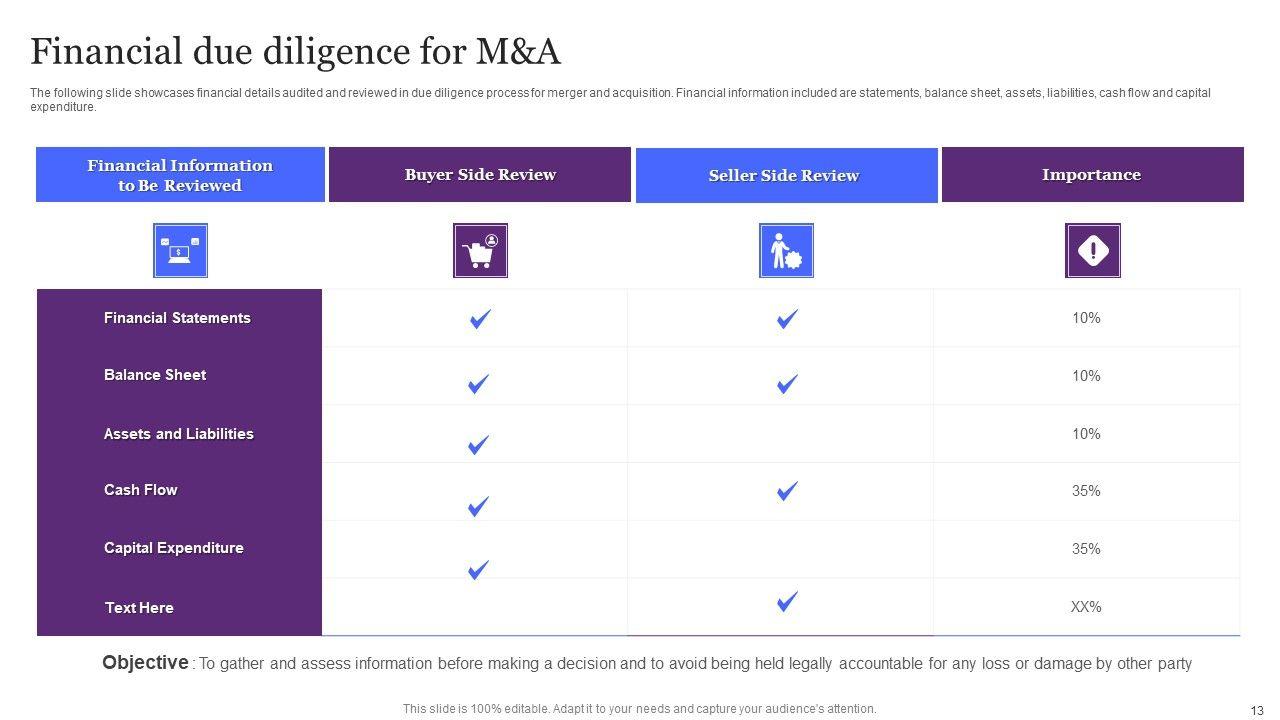Select the Buyer Side Review header
The image size is (1280, 720).
pos(480,175)
